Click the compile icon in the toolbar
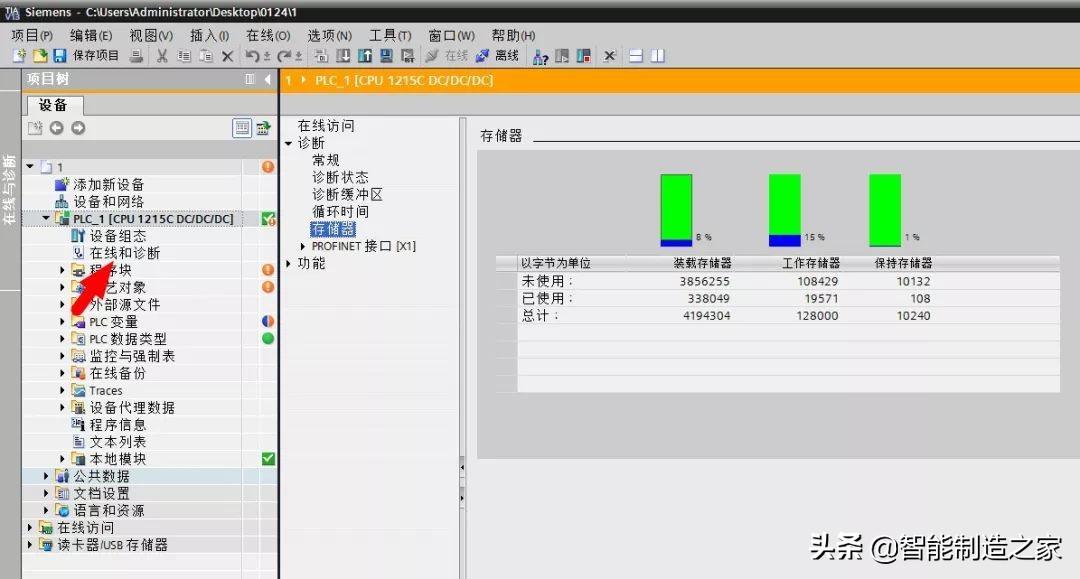1080x579 pixels. coord(322,56)
